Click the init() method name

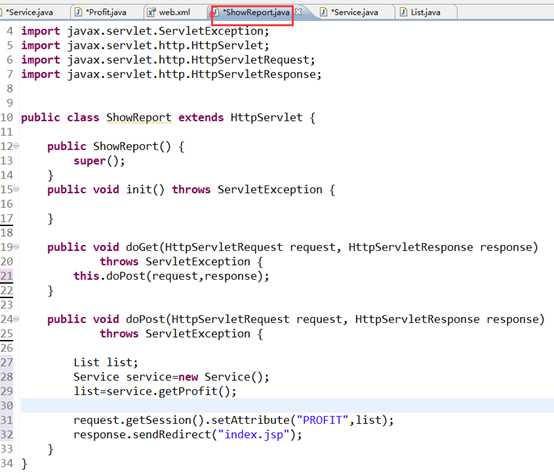point(145,189)
